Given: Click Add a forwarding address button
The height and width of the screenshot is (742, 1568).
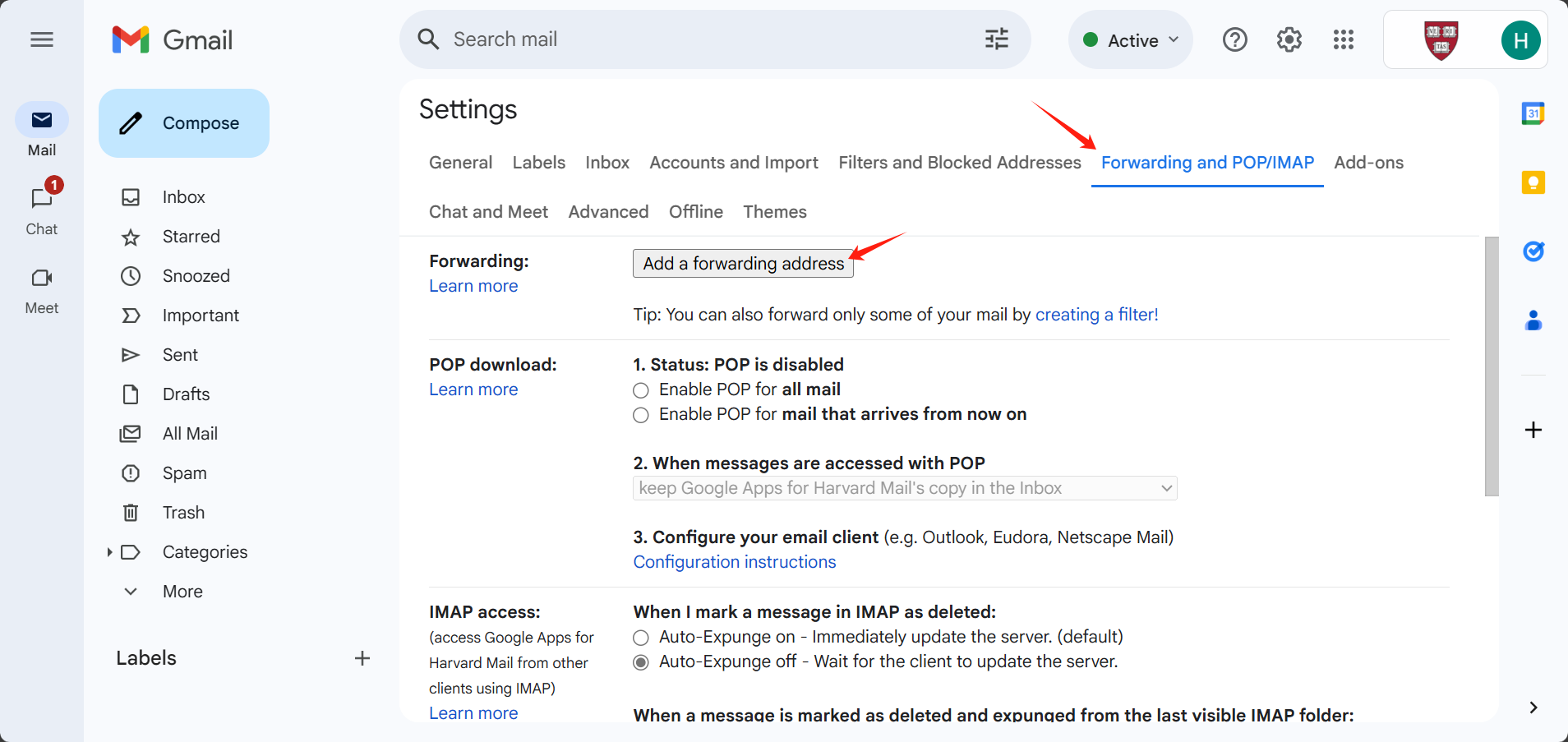Looking at the screenshot, I should pyautogui.click(x=743, y=264).
